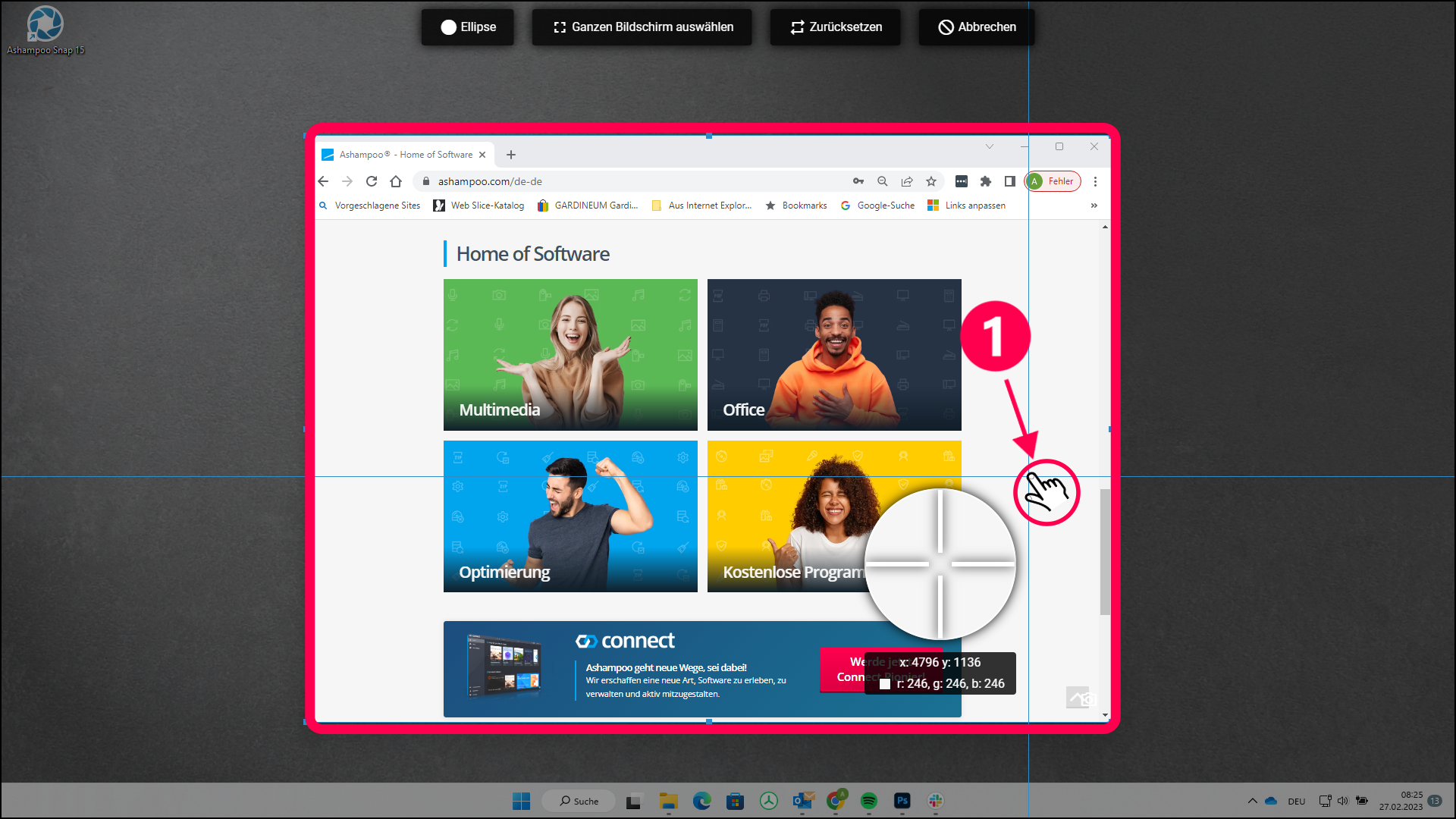Toggle the browser side panel icon
This screenshot has width=1456, height=819.
pos(1010,181)
